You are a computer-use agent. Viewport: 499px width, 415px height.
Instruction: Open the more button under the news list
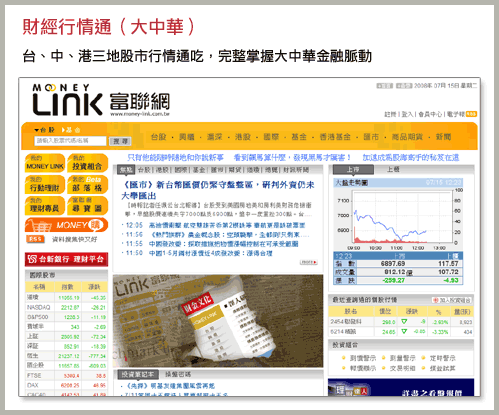tap(309, 262)
